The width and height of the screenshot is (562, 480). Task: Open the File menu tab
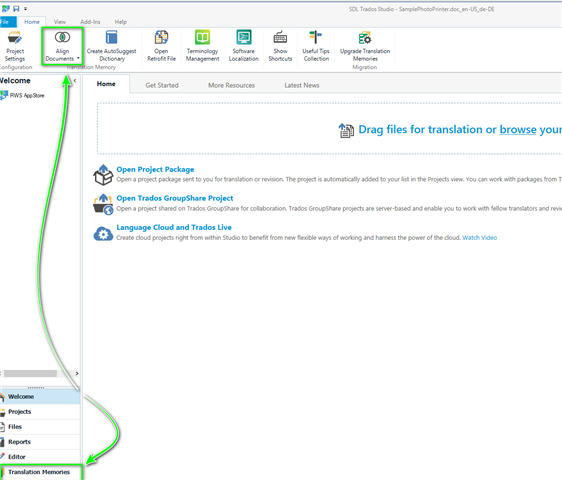[x=7, y=22]
